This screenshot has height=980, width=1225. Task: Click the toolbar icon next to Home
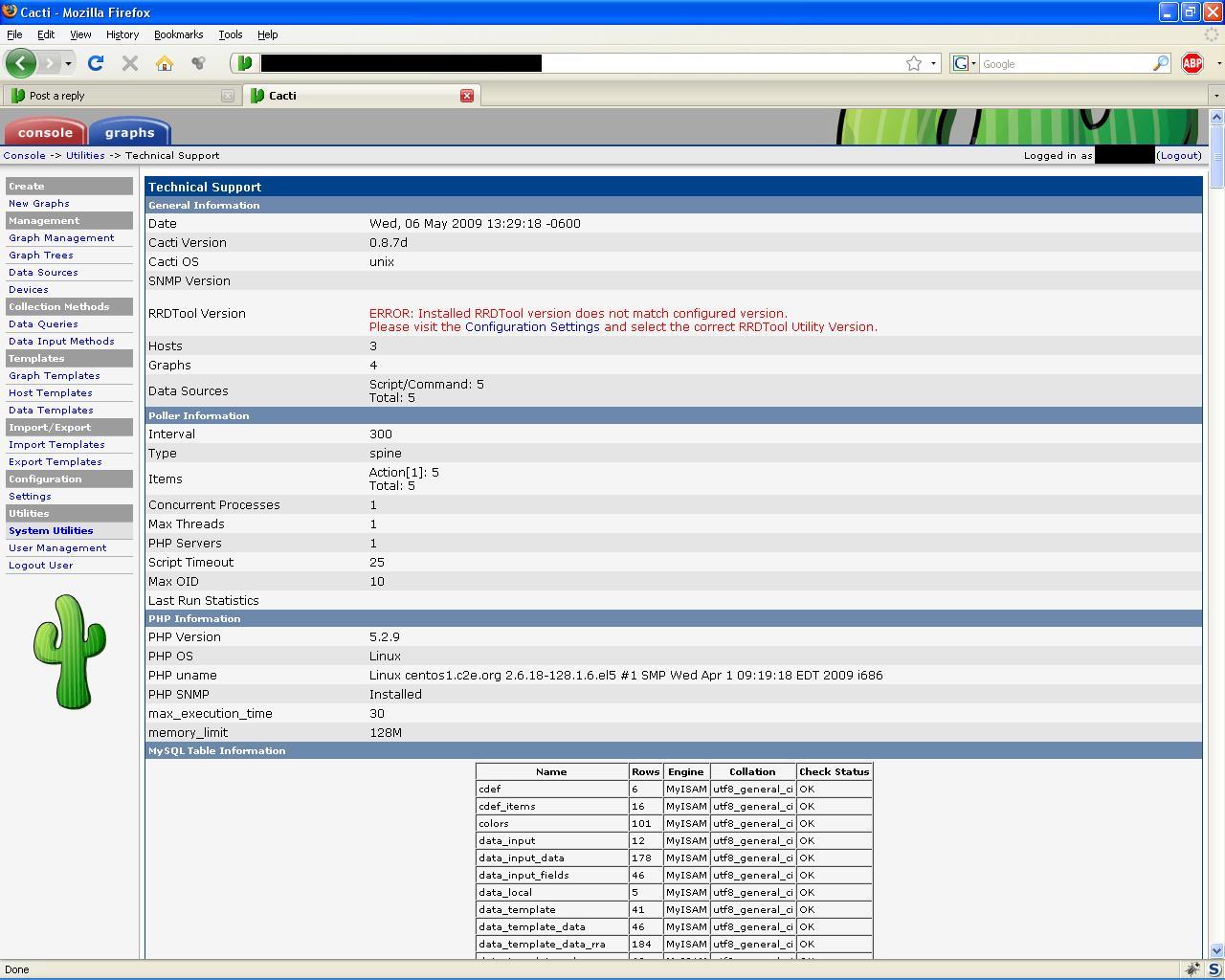pos(198,63)
